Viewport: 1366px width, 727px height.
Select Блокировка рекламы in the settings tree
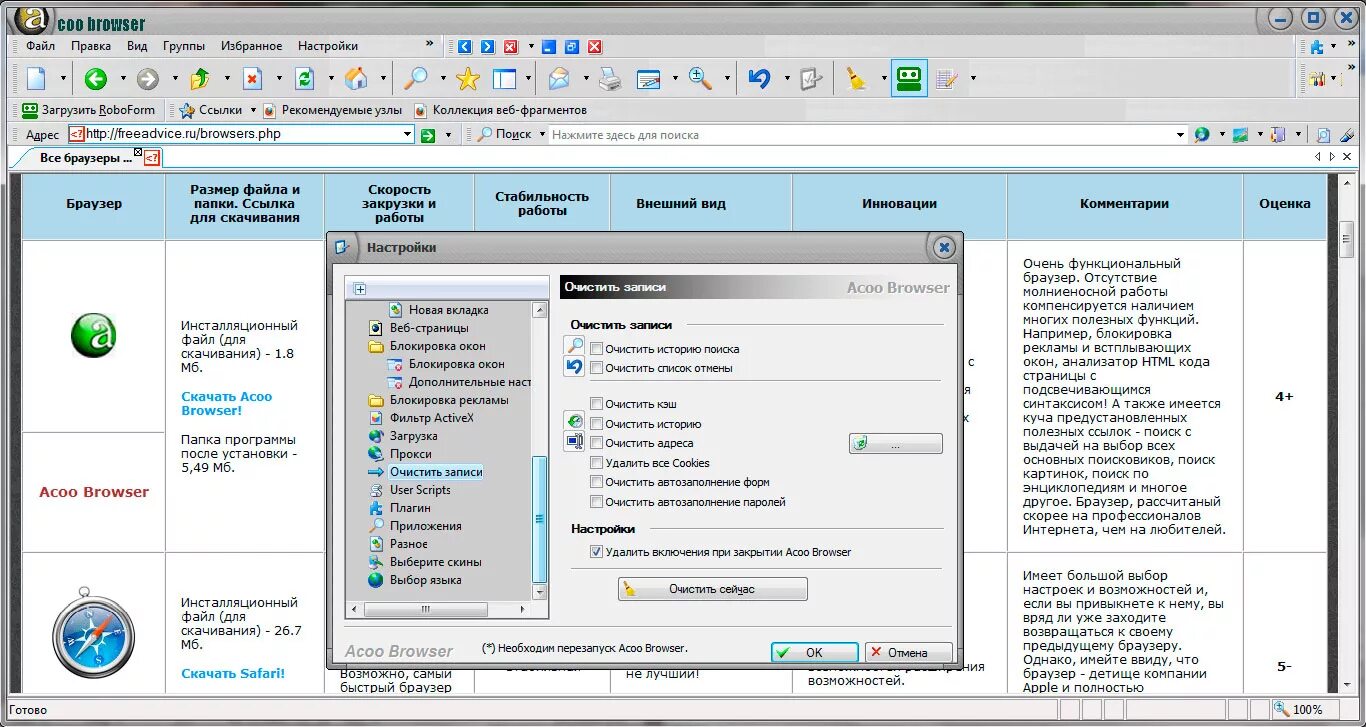point(449,400)
